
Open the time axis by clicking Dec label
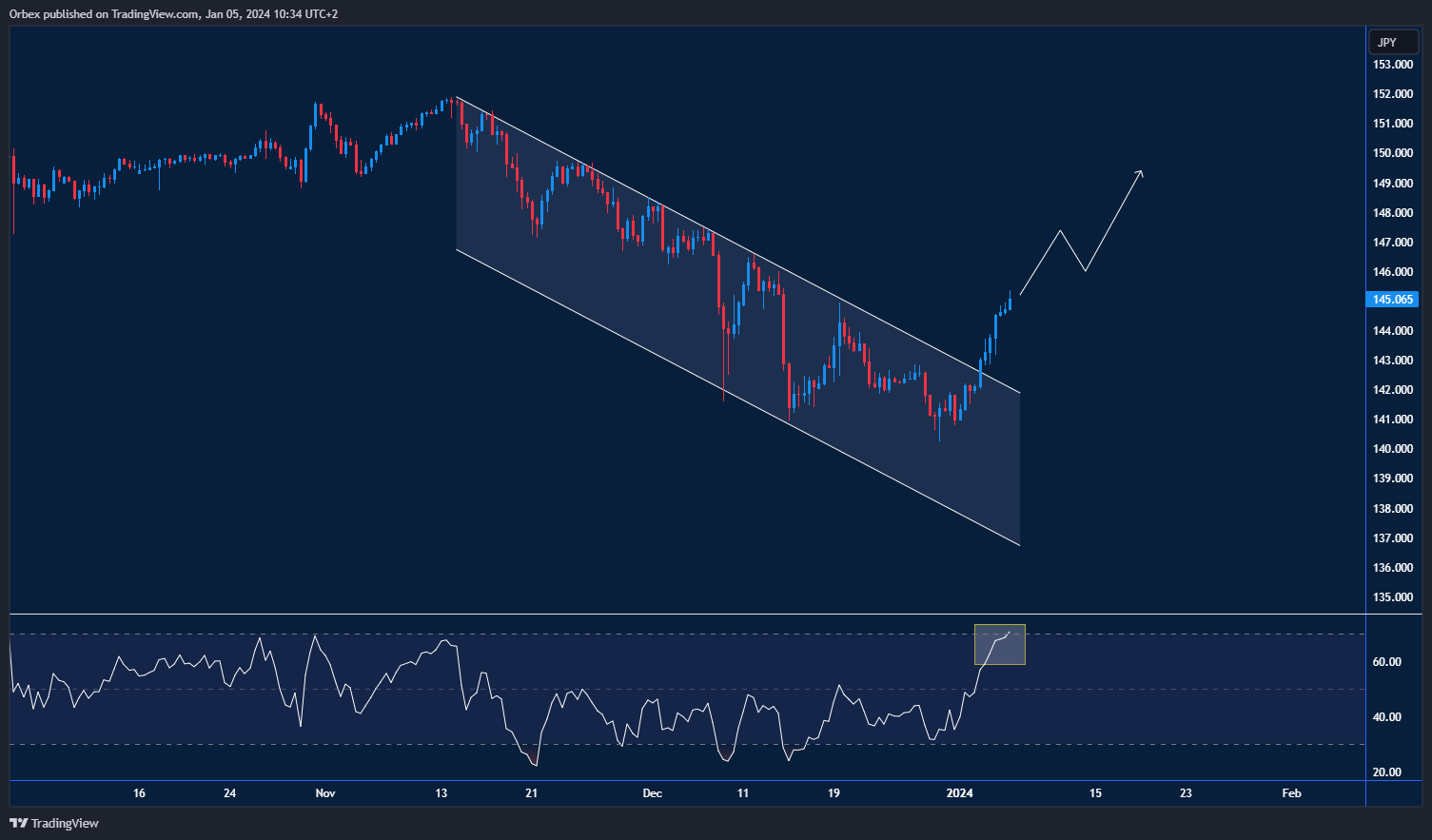pyautogui.click(x=652, y=792)
